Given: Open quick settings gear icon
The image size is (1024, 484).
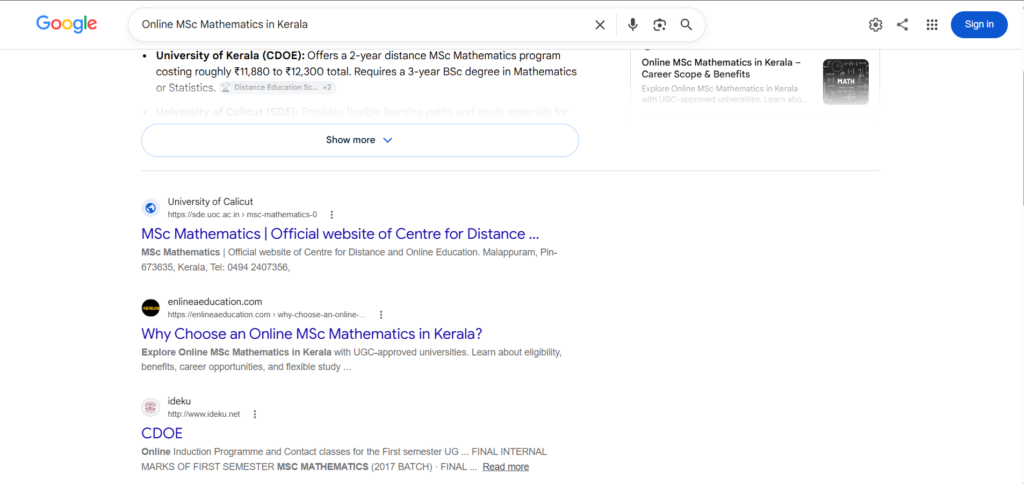Looking at the screenshot, I should coord(875,25).
